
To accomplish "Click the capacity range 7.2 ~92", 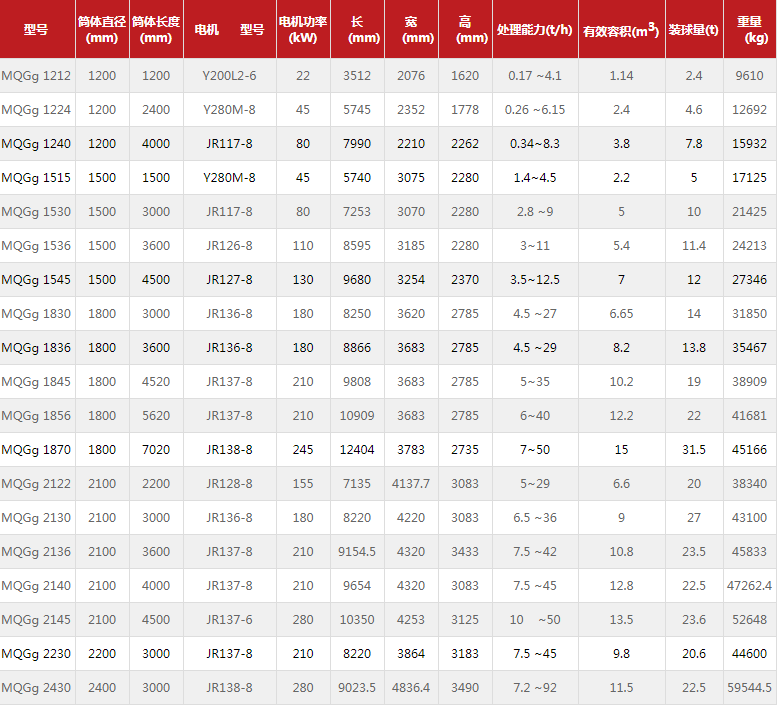I will tap(535, 688).
